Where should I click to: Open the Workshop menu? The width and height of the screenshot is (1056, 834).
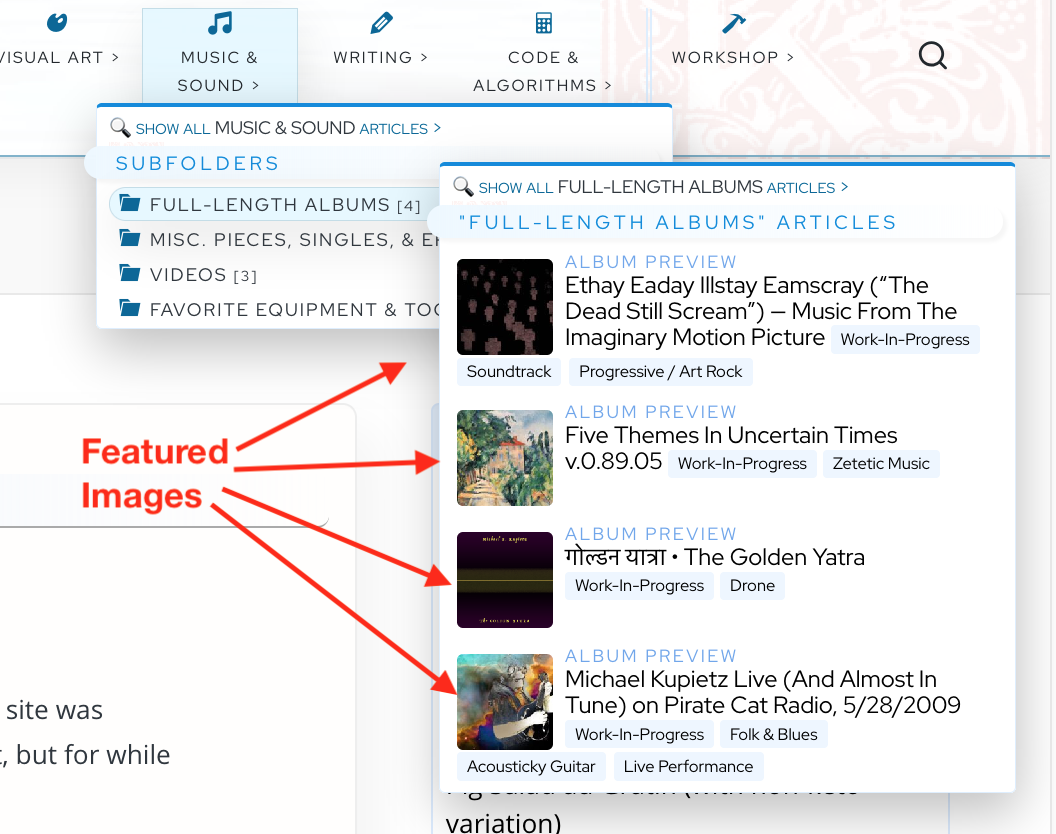[x=733, y=57]
